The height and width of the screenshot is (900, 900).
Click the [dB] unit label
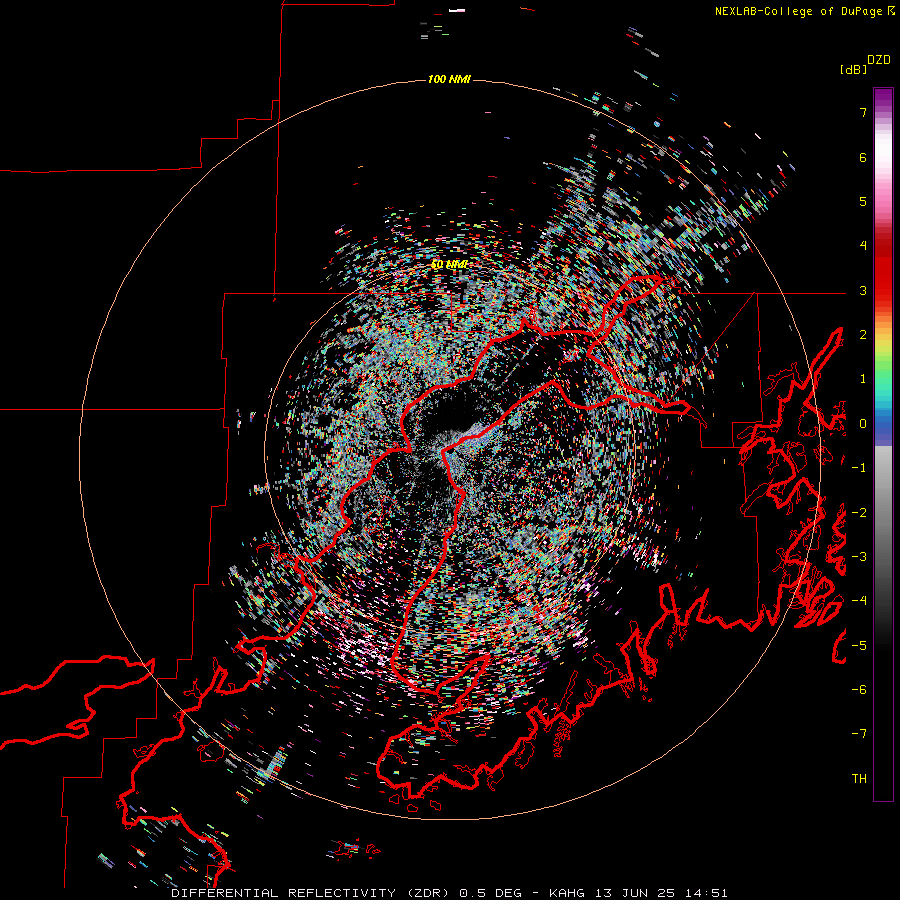[854, 69]
